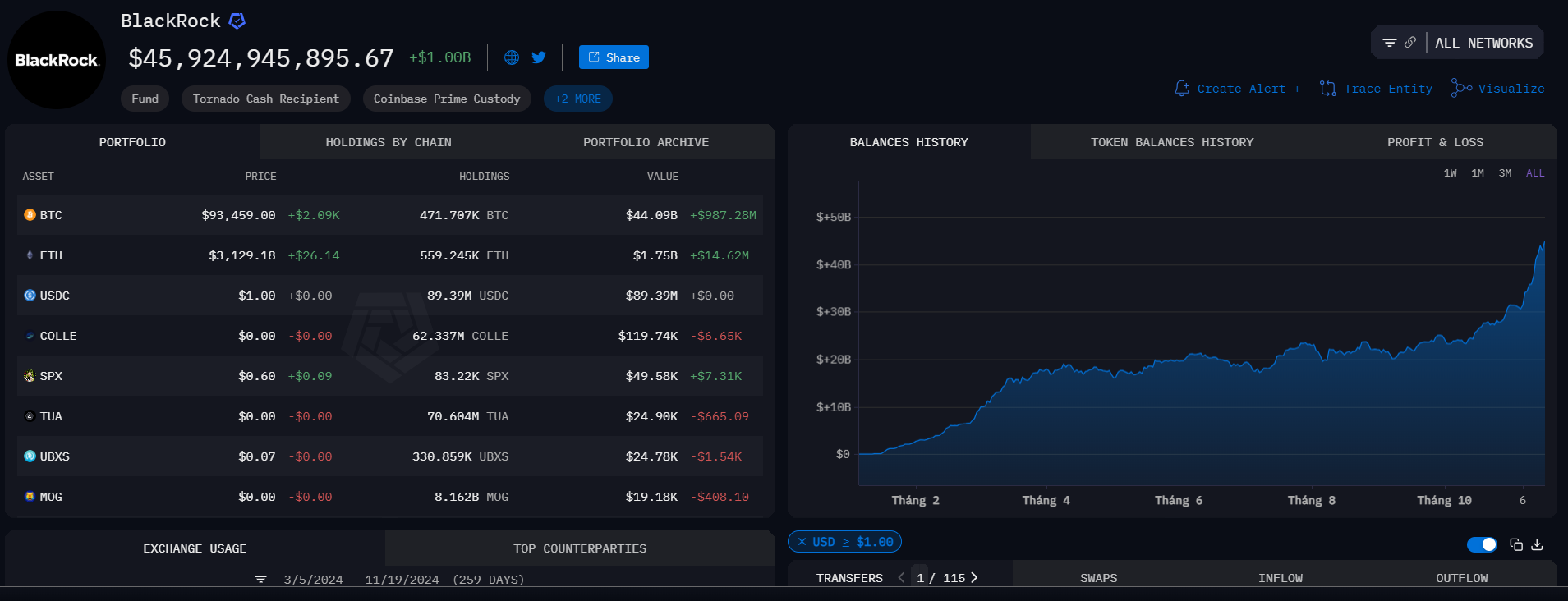The image size is (1568, 601).
Task: Open the ALL NETWORKS selector
Action: click(x=1483, y=43)
